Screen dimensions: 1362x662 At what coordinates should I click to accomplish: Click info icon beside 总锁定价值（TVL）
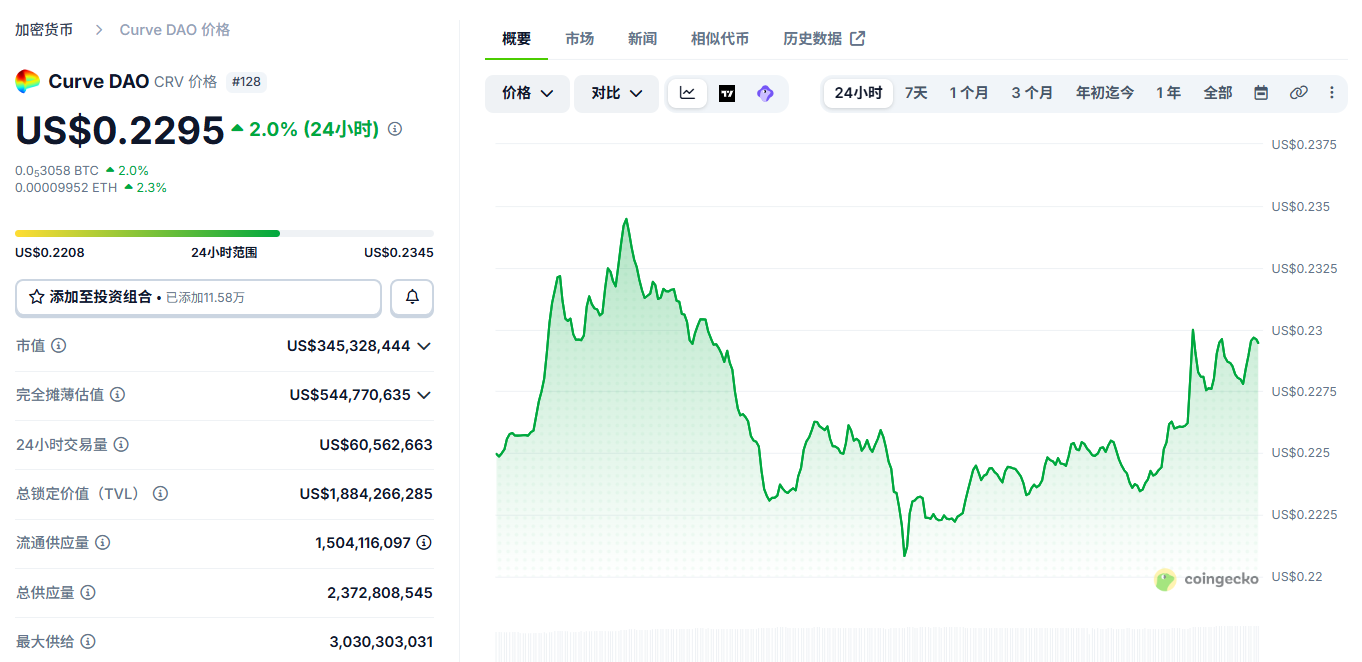coord(160,493)
